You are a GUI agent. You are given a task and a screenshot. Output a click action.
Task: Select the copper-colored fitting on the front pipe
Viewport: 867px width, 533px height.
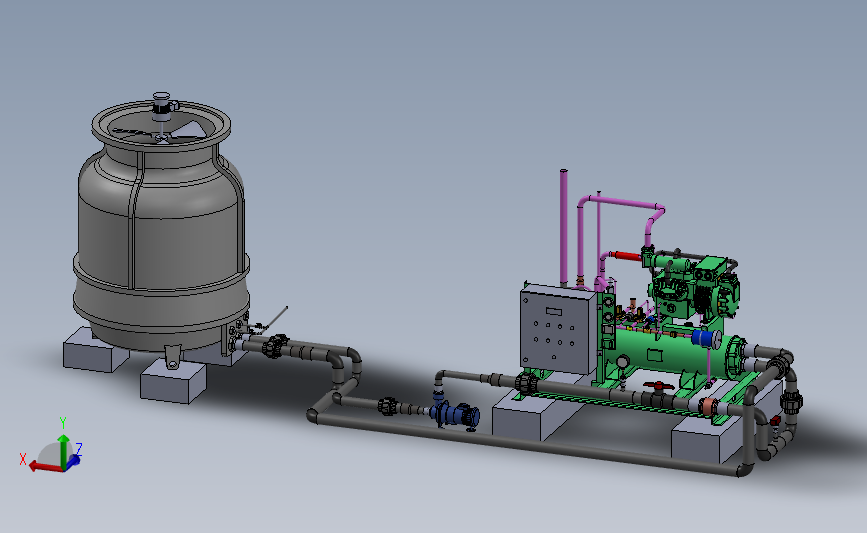pyautogui.click(x=708, y=406)
